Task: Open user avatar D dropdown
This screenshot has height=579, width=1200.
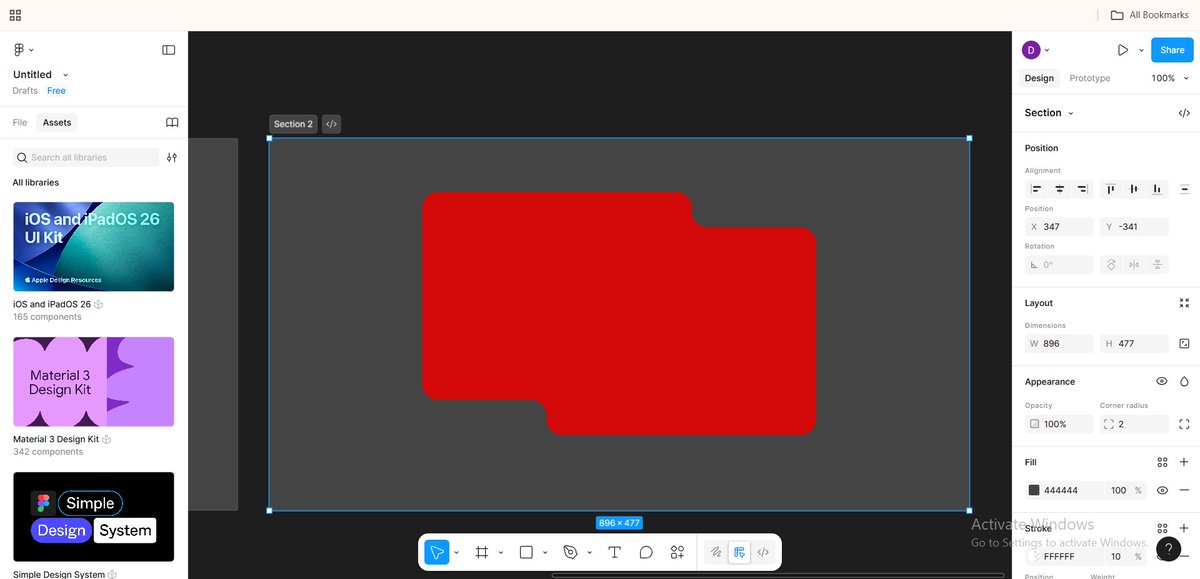Action: [1036, 50]
